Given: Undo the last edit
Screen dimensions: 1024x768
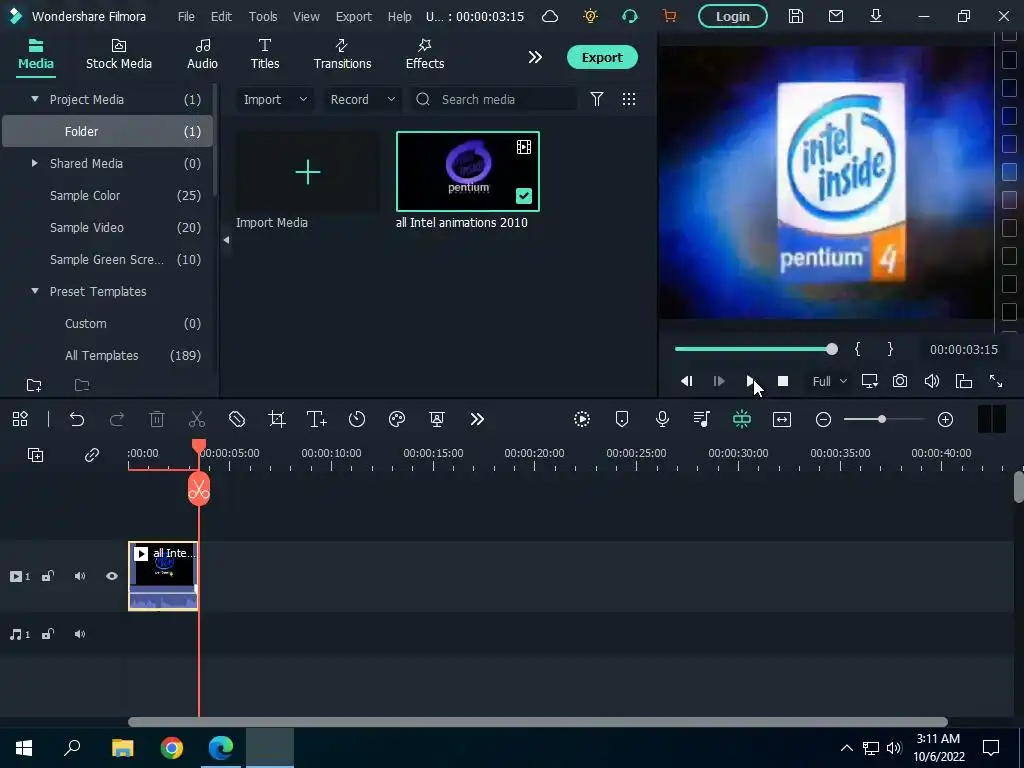Looking at the screenshot, I should (77, 419).
